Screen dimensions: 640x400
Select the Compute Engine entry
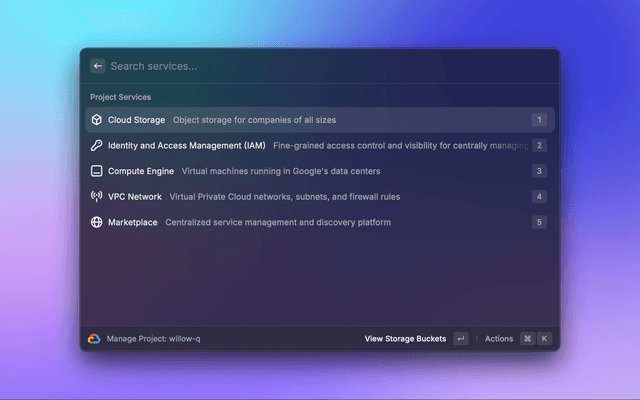point(141,171)
